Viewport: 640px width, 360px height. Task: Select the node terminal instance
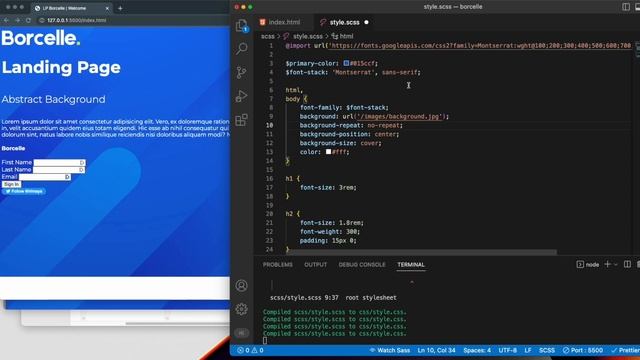point(588,265)
